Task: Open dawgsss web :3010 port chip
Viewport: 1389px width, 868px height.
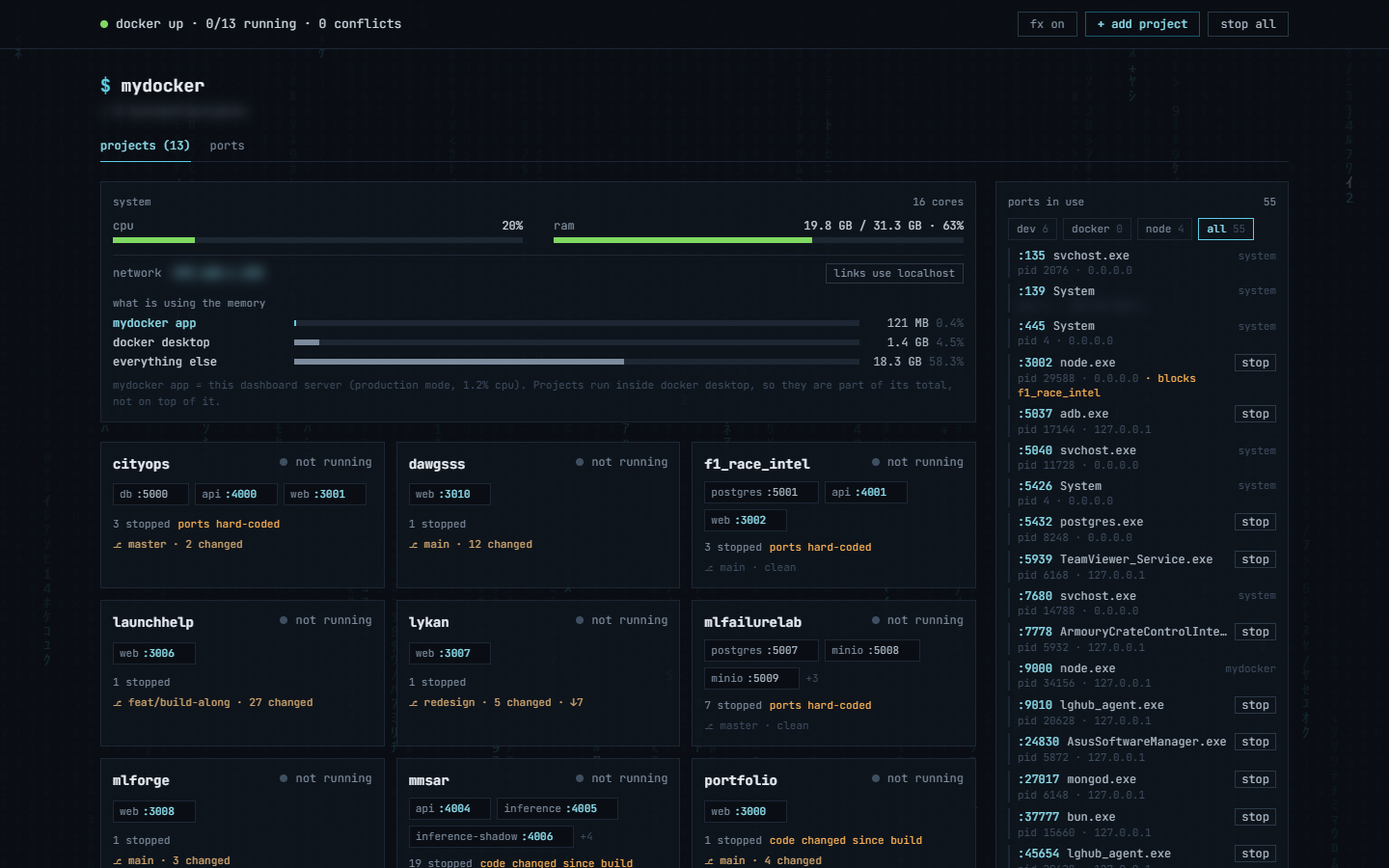Action: click(449, 494)
